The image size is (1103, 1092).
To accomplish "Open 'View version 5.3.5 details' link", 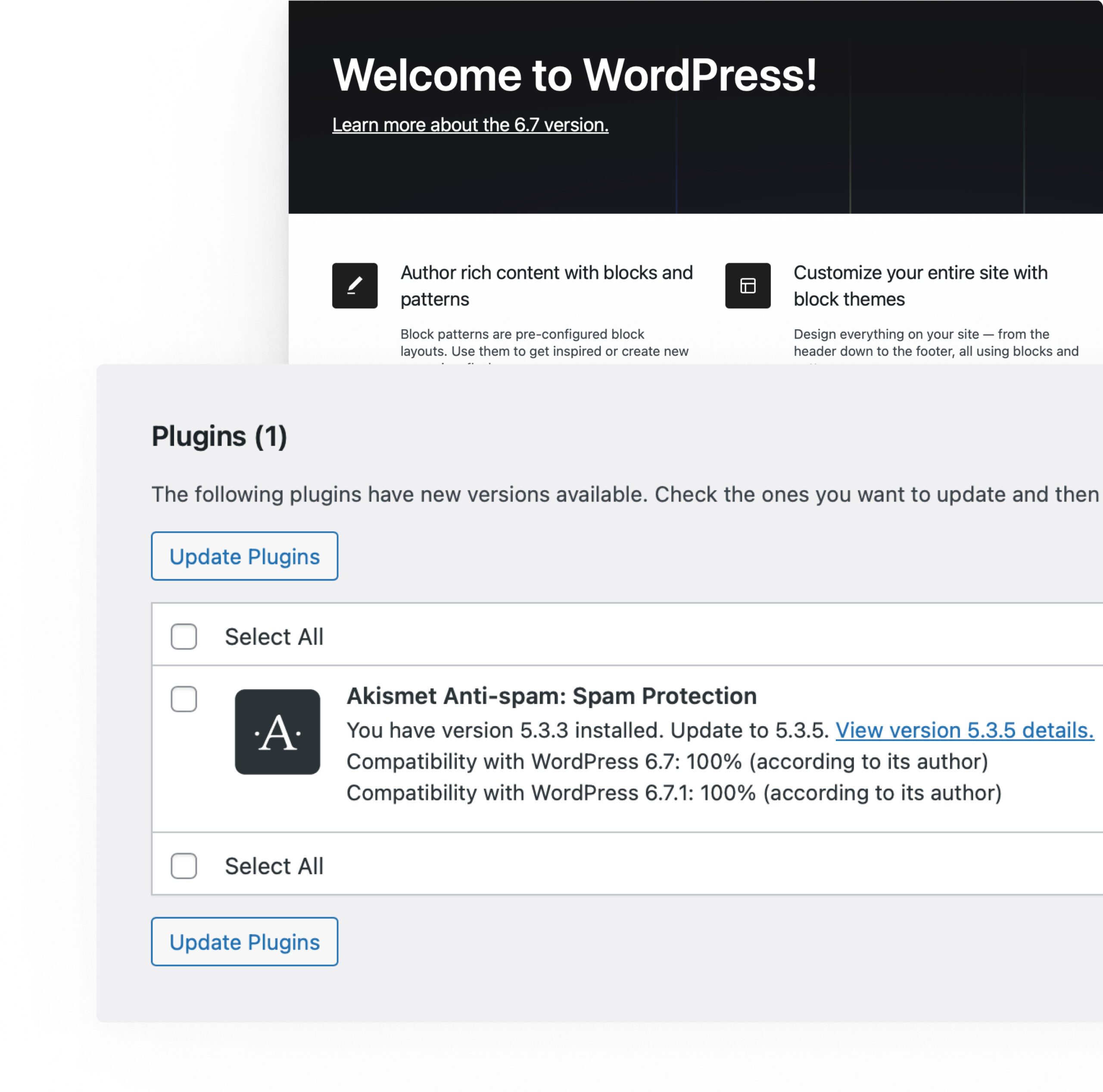I will pos(964,730).
